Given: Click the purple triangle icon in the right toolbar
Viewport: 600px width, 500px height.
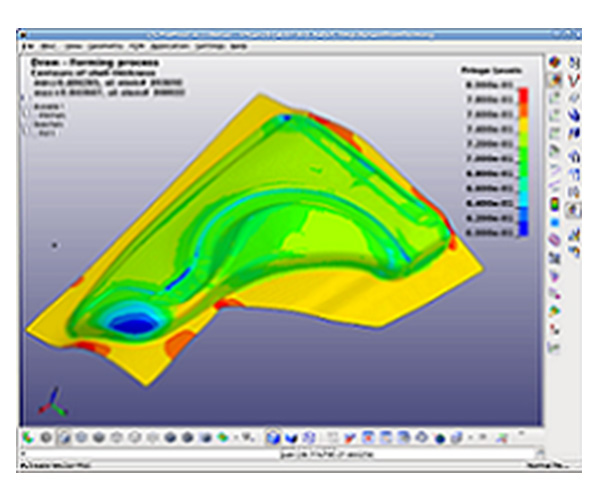Looking at the screenshot, I should tap(554, 275).
